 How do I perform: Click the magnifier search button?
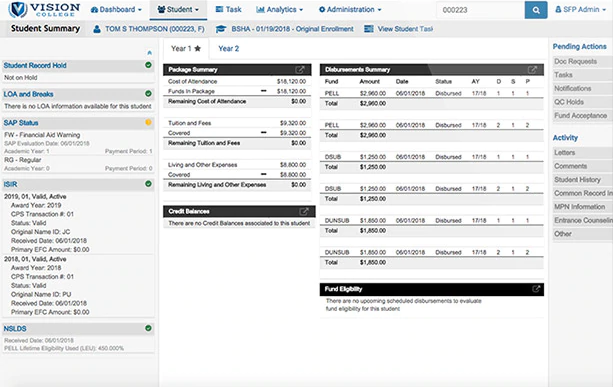click(x=536, y=10)
